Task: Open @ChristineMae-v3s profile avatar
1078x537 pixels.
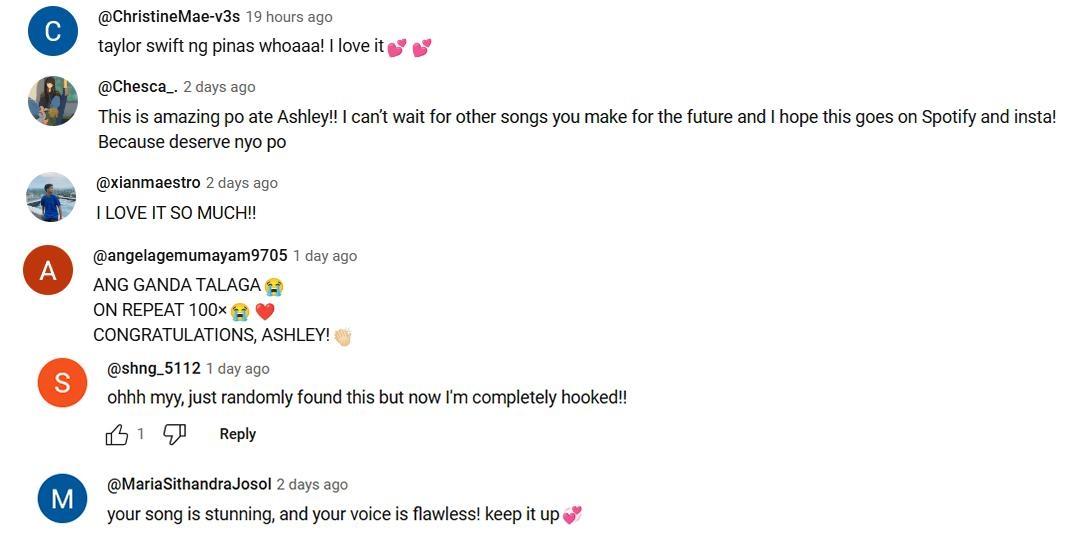Action: click(x=53, y=31)
